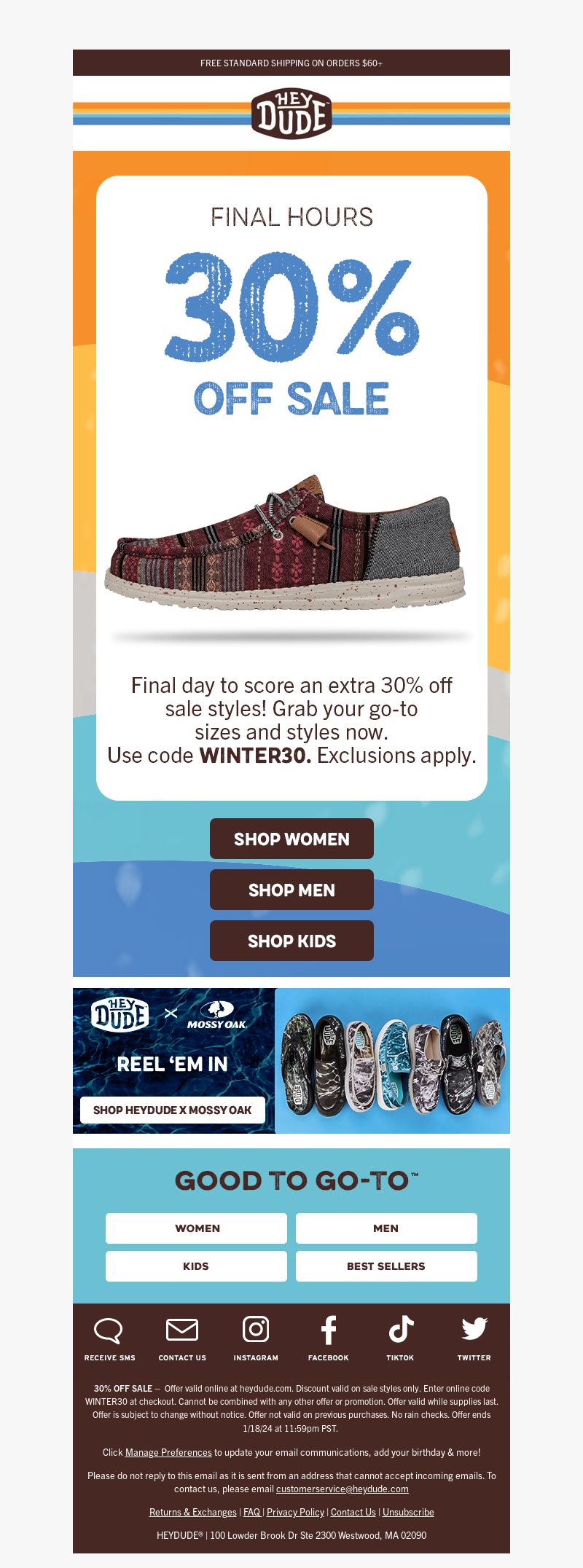Click the Contact Us envelope icon
583x1568 pixels.
point(182,1330)
